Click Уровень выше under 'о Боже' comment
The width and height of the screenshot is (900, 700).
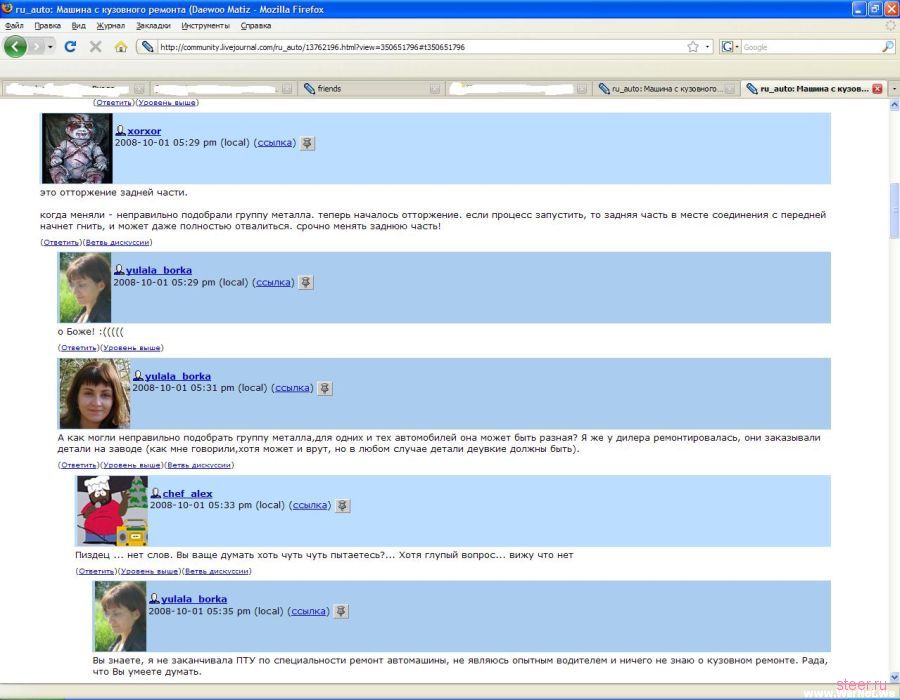pos(131,348)
